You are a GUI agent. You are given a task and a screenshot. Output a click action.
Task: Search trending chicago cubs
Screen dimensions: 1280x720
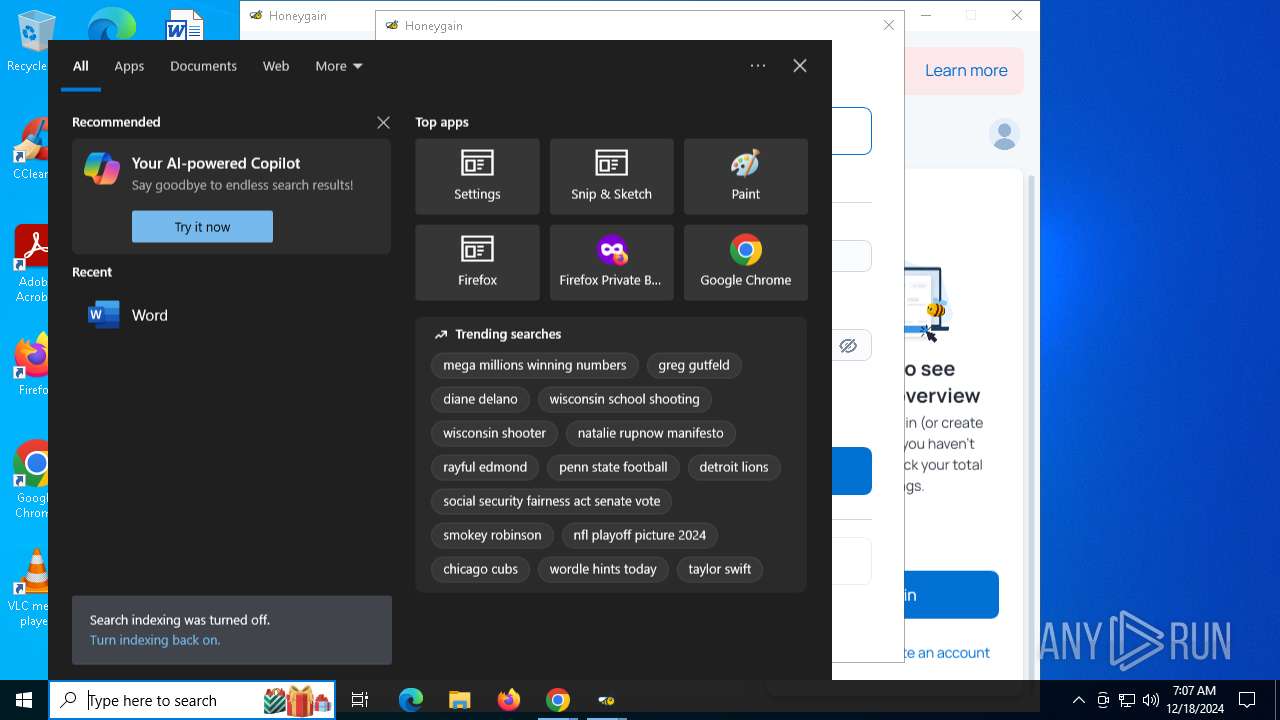(x=481, y=569)
